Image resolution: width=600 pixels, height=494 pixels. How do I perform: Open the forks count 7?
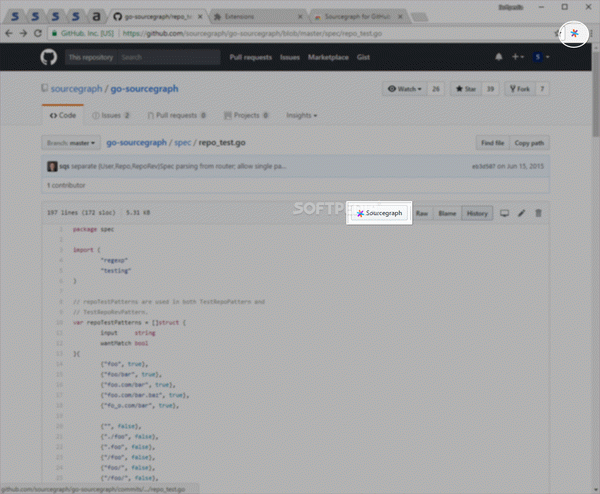[x=542, y=89]
